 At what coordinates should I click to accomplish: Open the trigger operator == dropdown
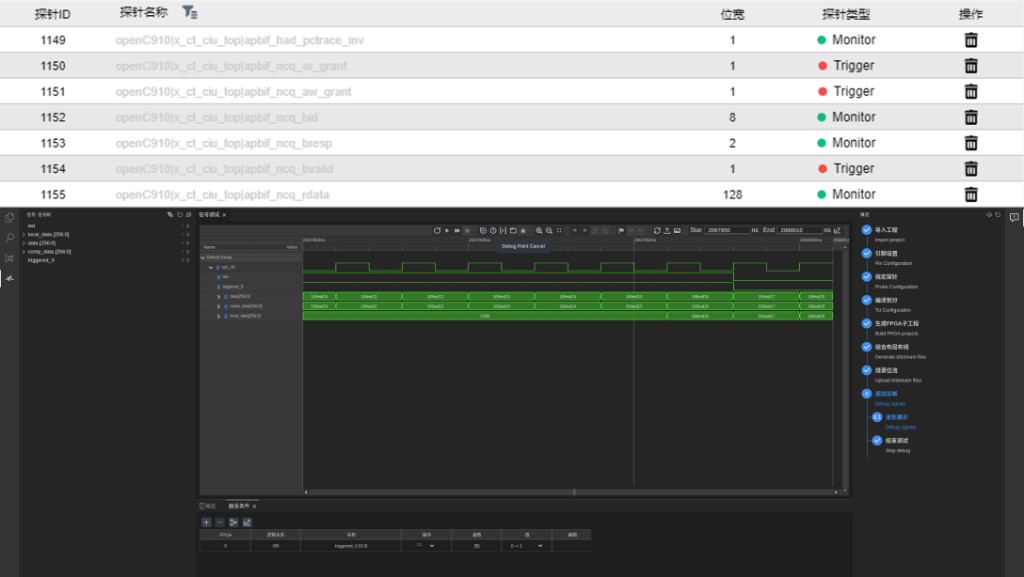point(426,546)
